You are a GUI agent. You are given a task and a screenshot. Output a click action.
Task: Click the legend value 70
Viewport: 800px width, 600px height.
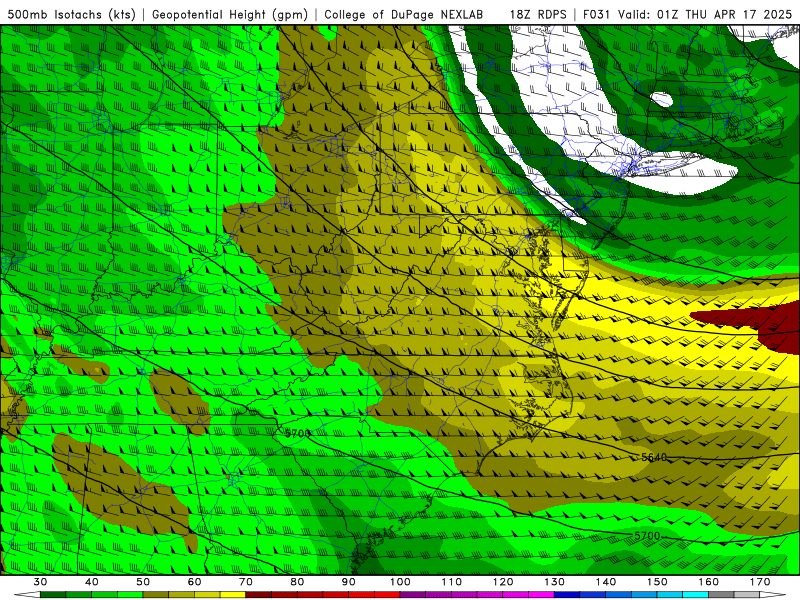click(x=246, y=582)
